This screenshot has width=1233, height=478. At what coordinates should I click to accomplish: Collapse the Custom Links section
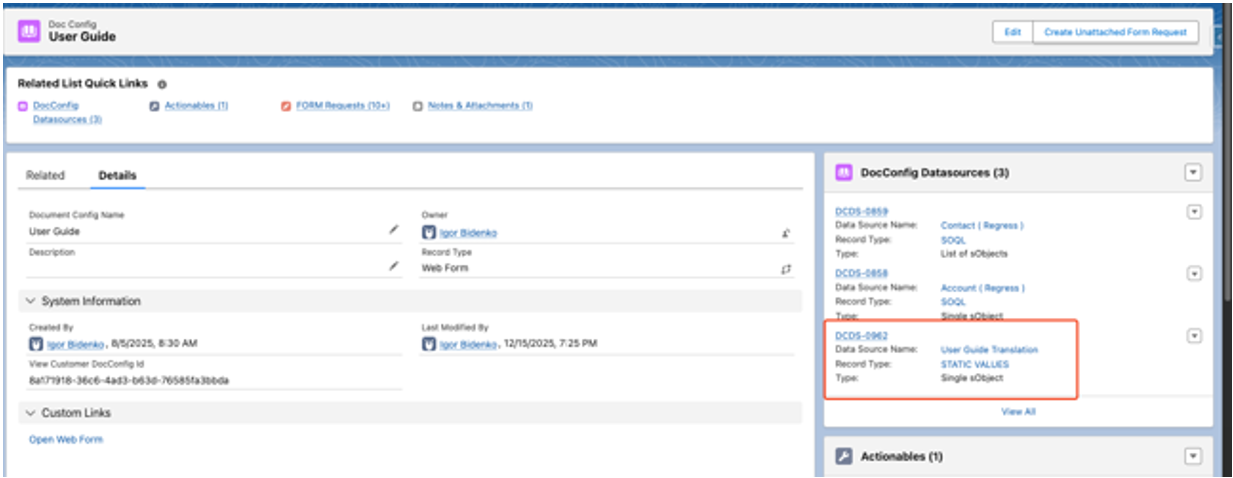click(31, 413)
